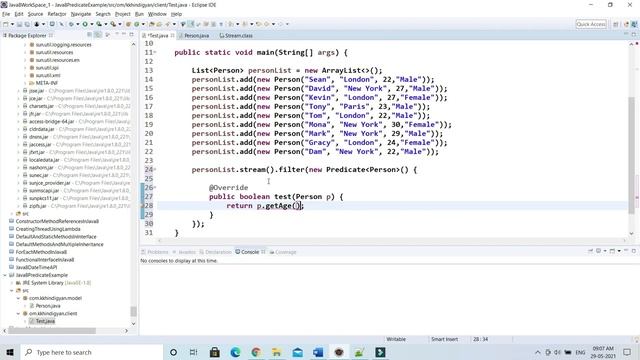Click the Task View taskbar icon
The height and width of the screenshot is (360, 640).
pyautogui.click(x=193, y=352)
